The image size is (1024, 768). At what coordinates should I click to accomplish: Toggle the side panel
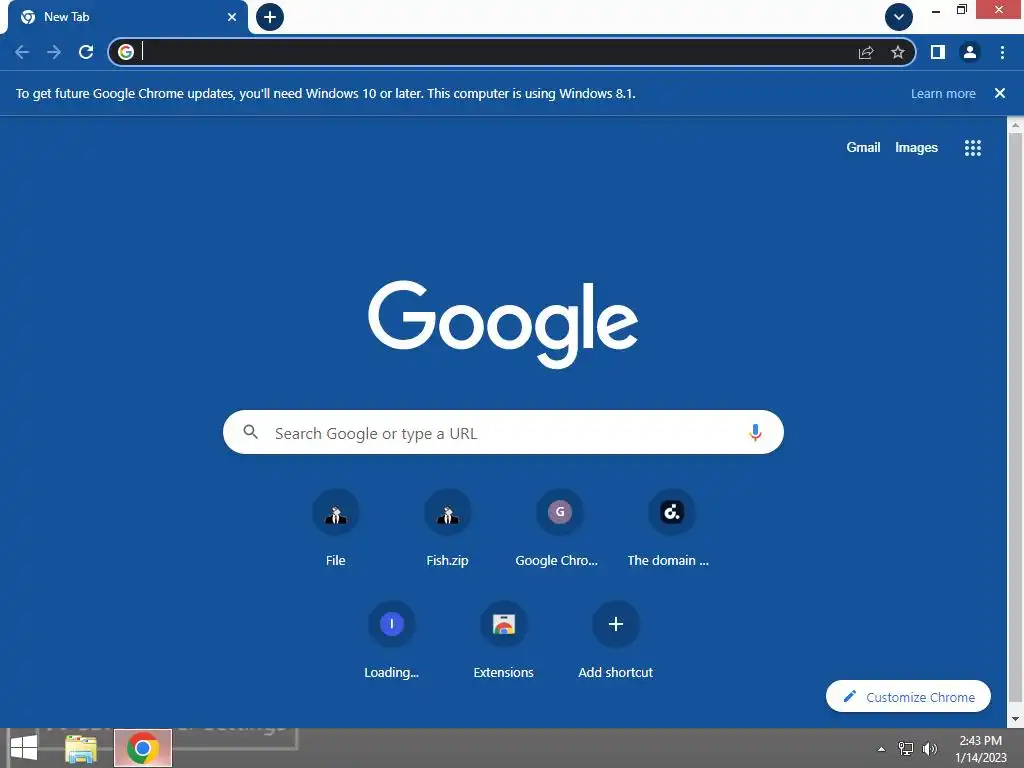tap(938, 52)
